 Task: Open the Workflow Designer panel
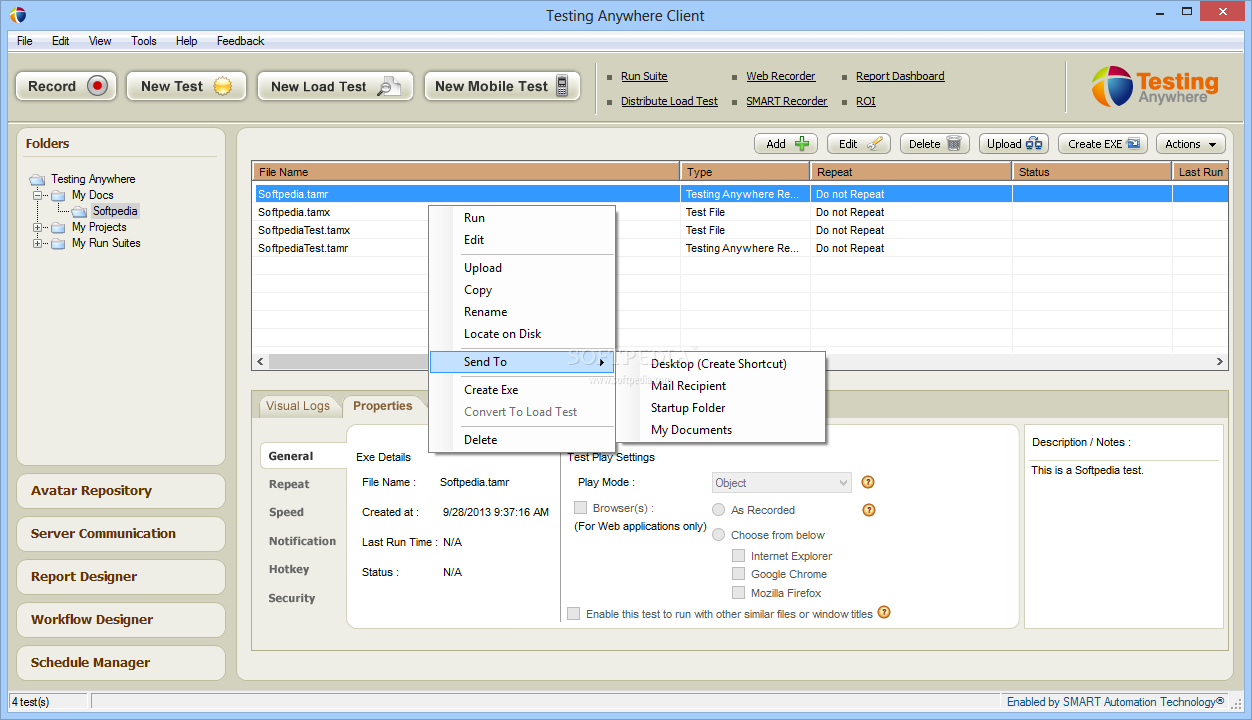tap(121, 620)
